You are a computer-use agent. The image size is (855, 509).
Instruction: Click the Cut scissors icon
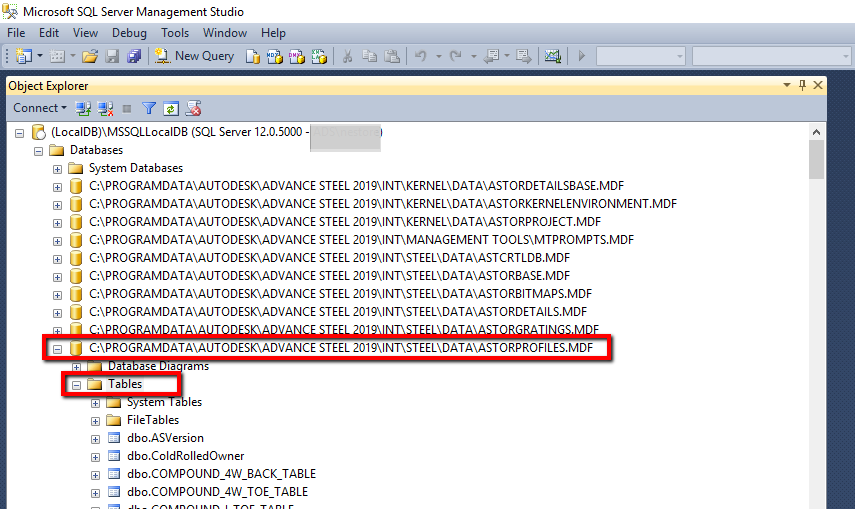click(347, 56)
